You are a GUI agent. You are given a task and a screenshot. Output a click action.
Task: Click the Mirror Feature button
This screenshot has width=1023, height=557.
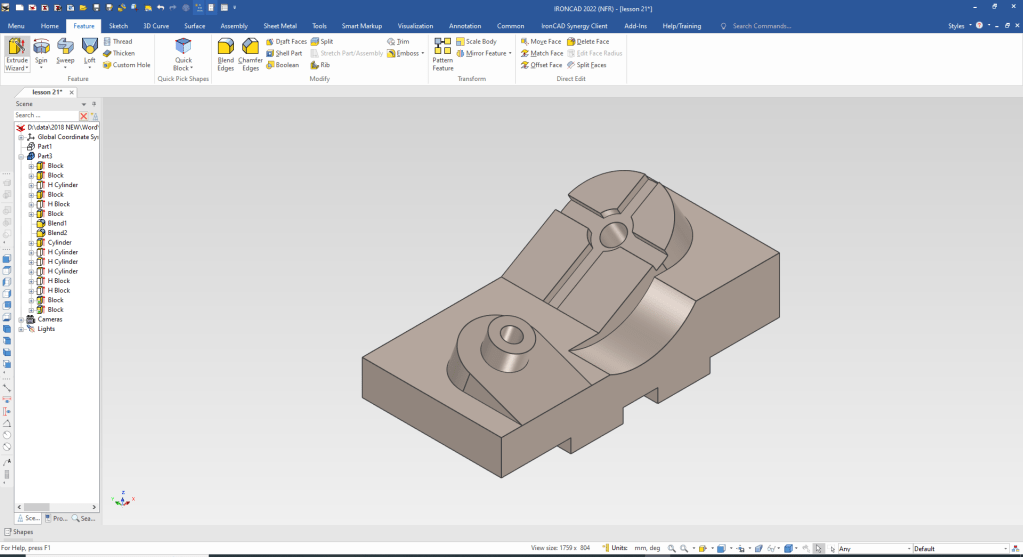tap(485, 53)
